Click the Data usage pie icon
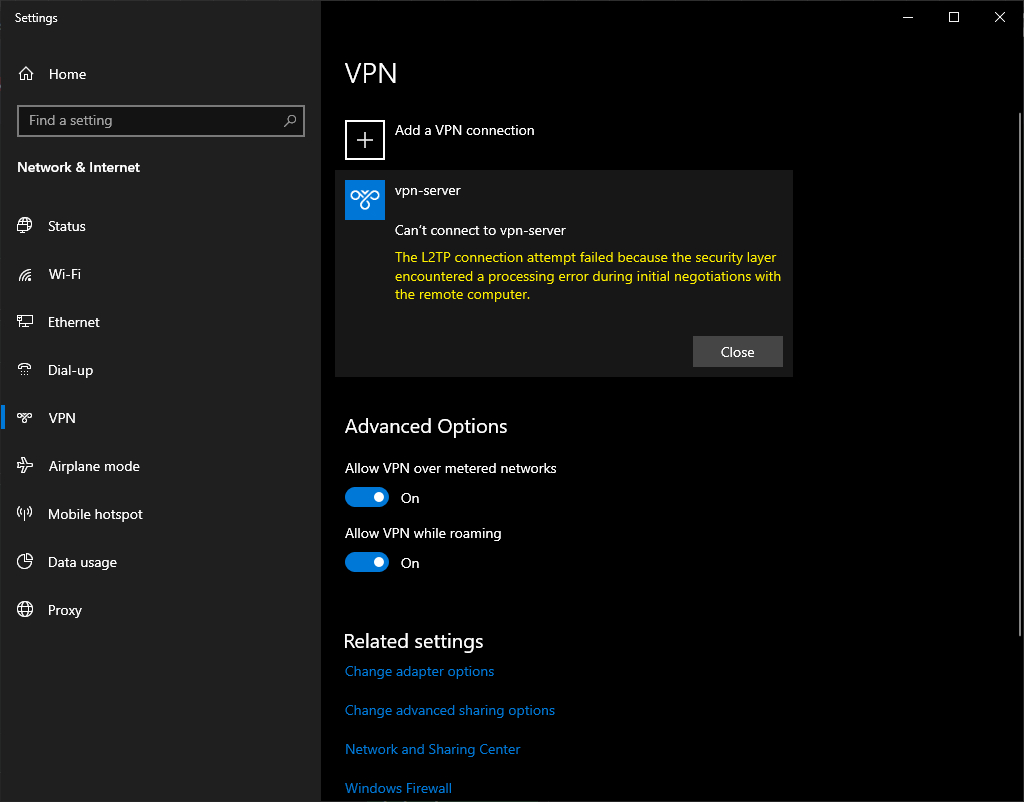Image resolution: width=1024 pixels, height=802 pixels. [25, 562]
